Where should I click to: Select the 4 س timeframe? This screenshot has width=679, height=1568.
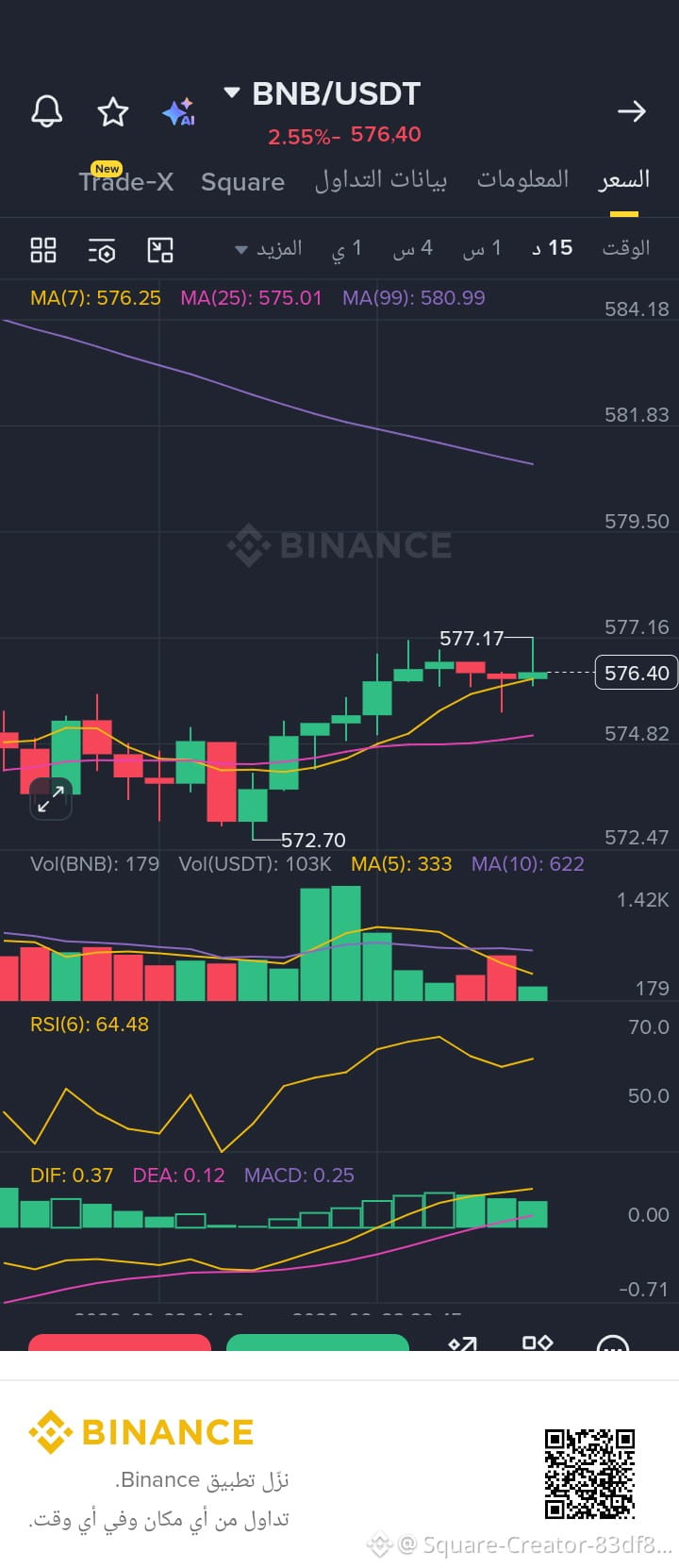(413, 248)
